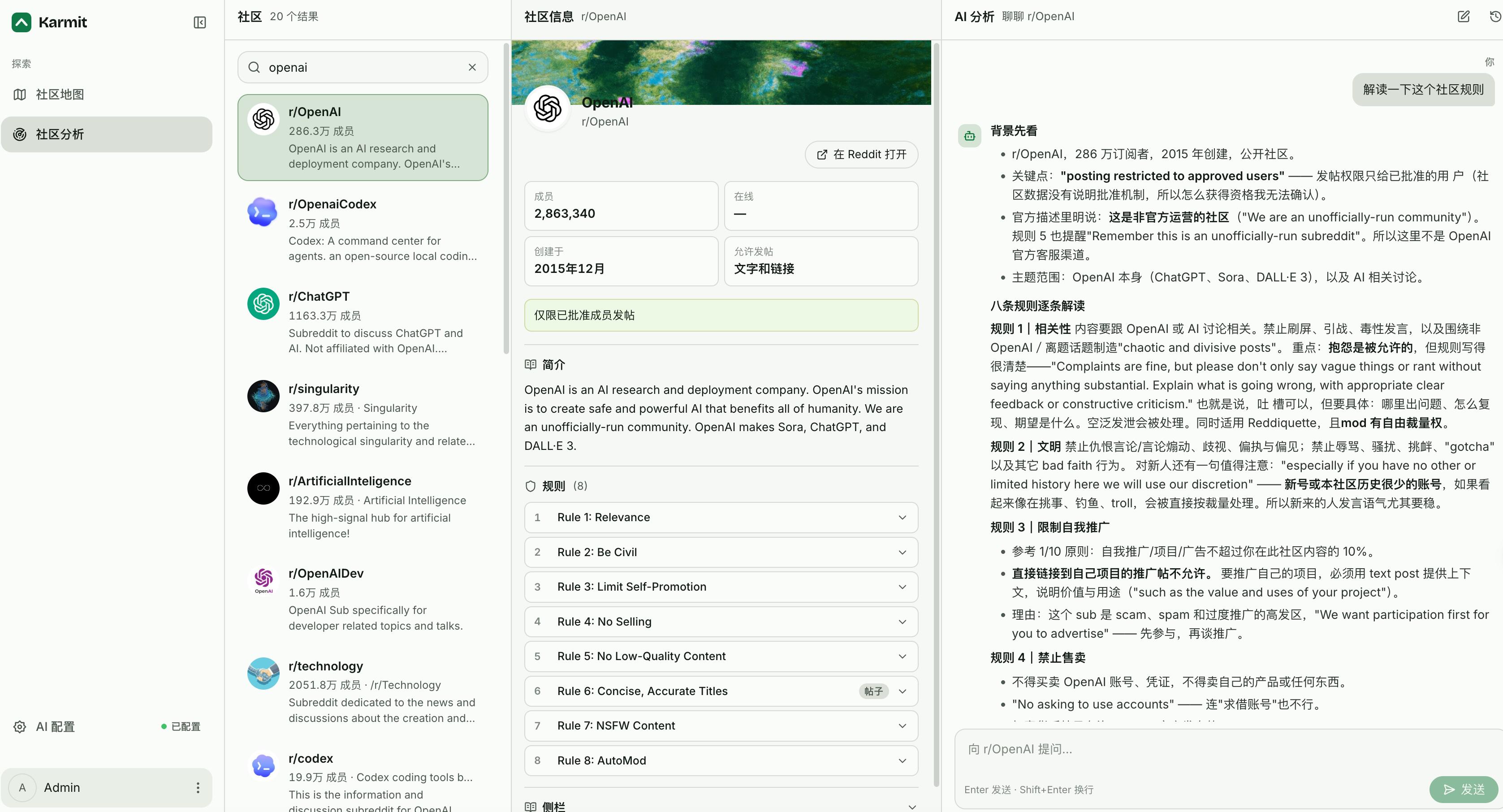Click the community list scrollbar
Screen dimensions: 1503x812
506,199
